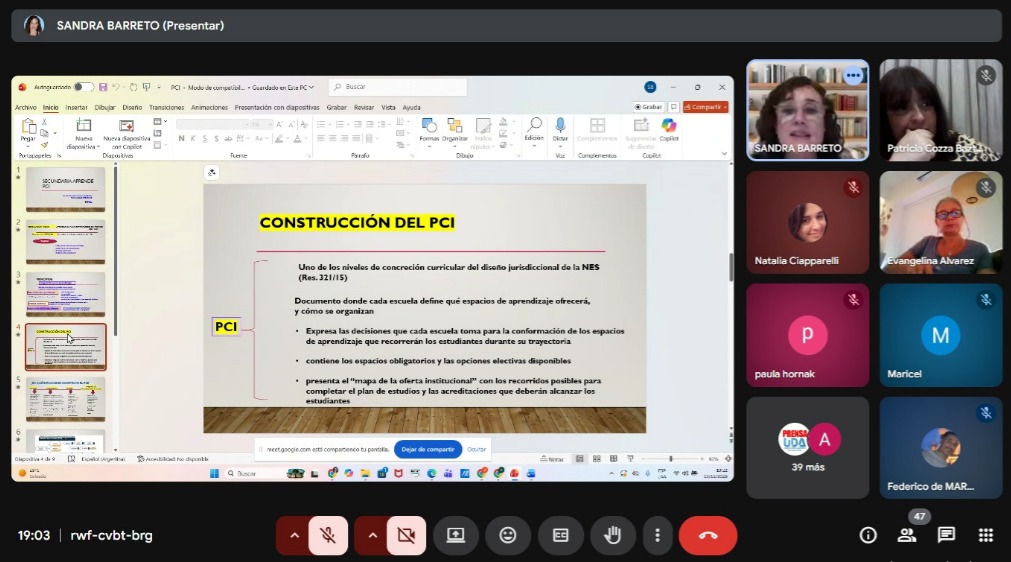Click the PowerPoint zoom slider
This screenshot has height=562, width=1011.
(x=671, y=459)
